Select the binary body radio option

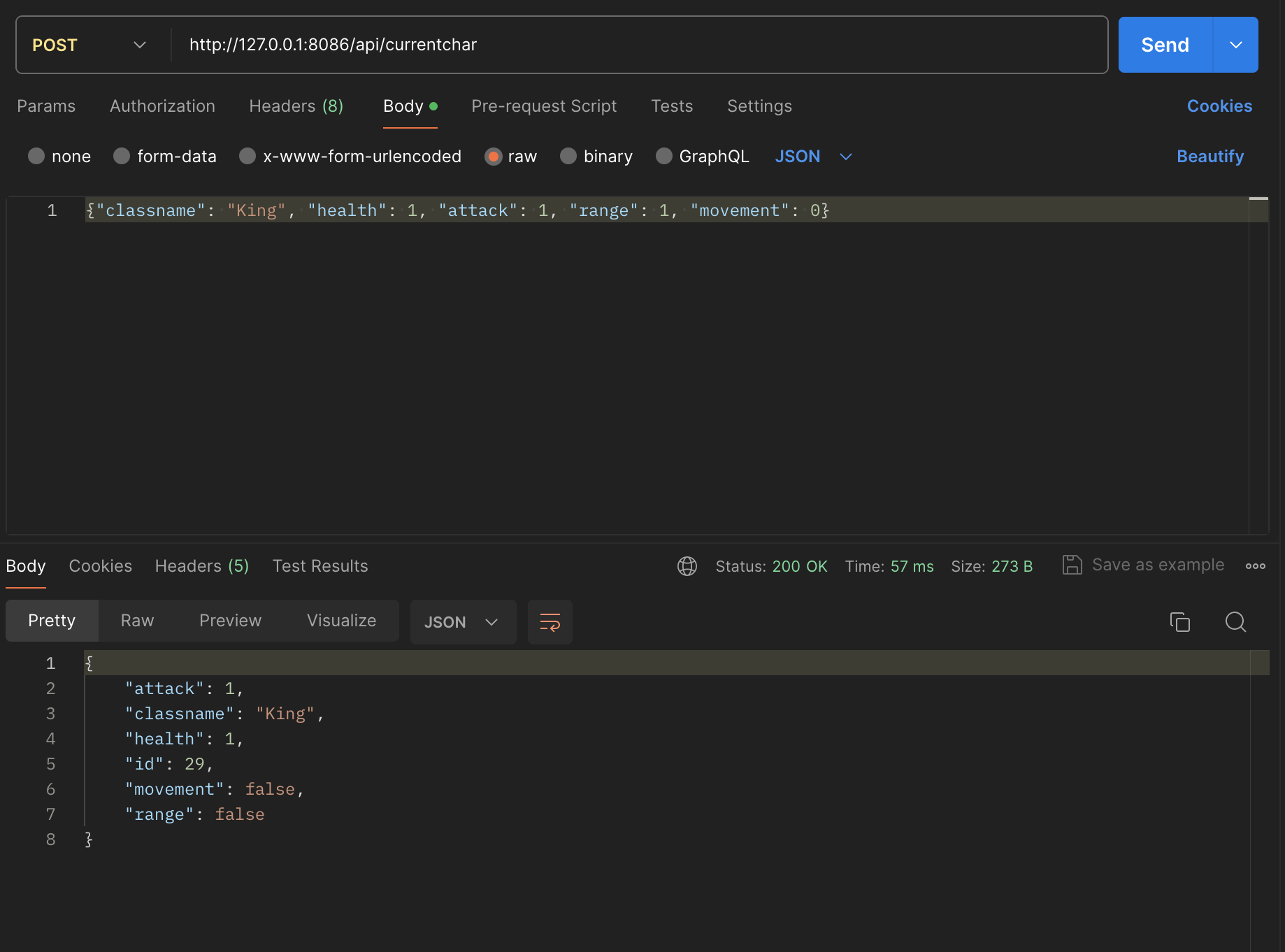(568, 156)
